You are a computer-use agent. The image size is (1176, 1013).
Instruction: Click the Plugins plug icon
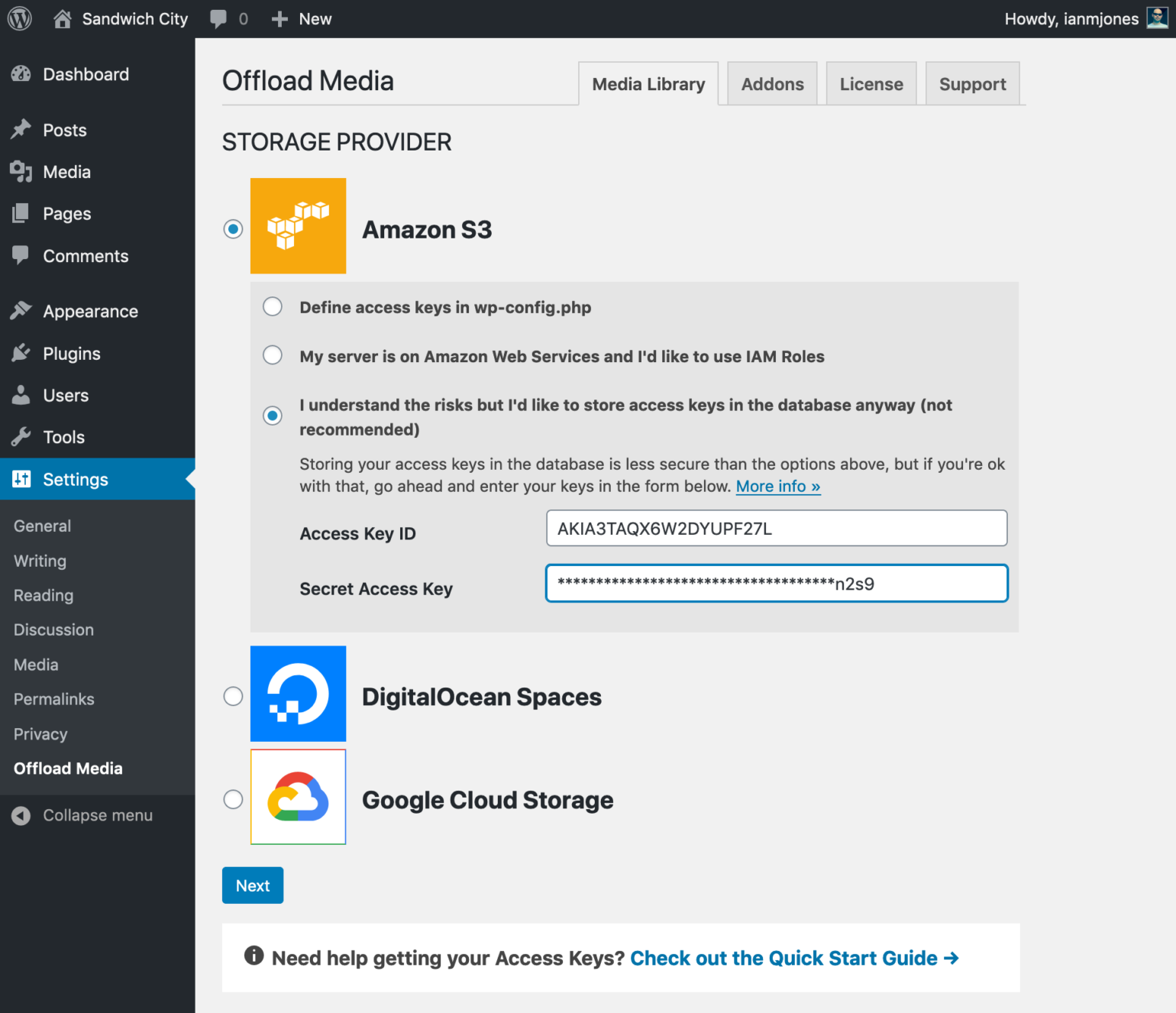coord(21,353)
